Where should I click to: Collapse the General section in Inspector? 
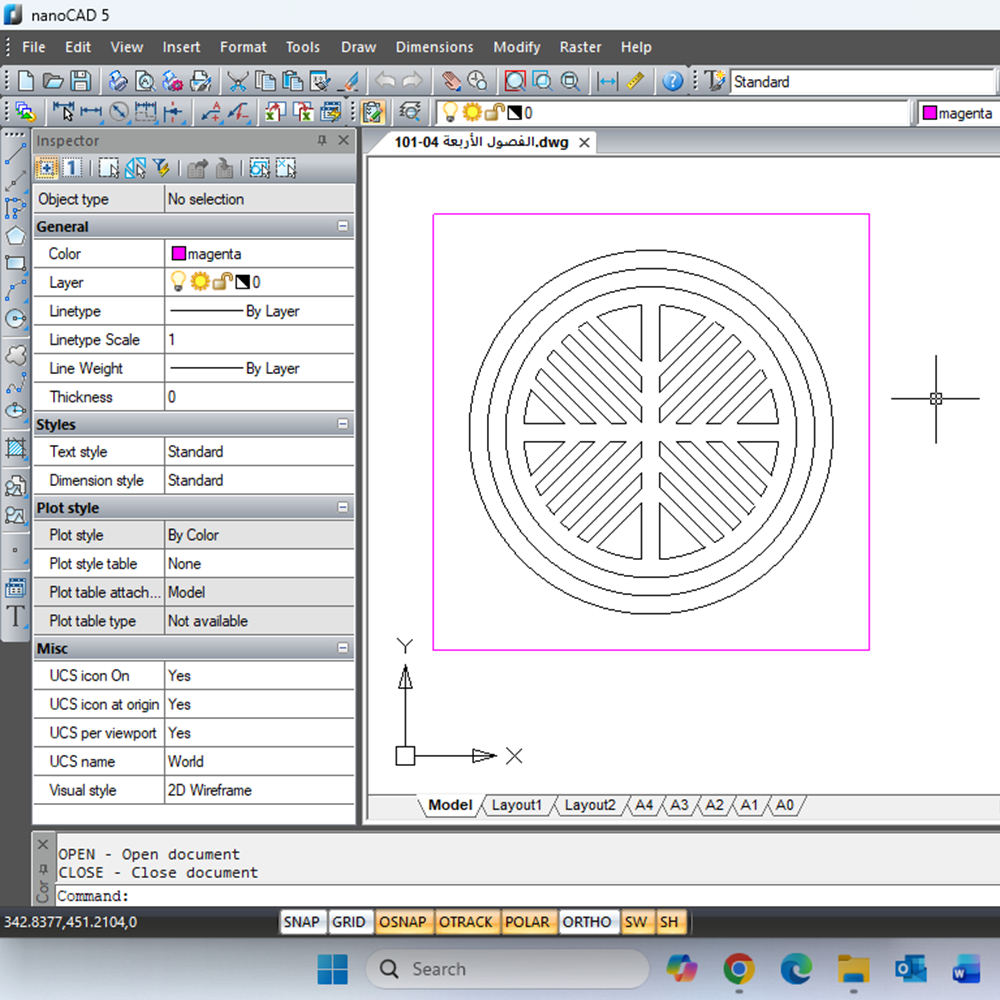click(x=343, y=227)
